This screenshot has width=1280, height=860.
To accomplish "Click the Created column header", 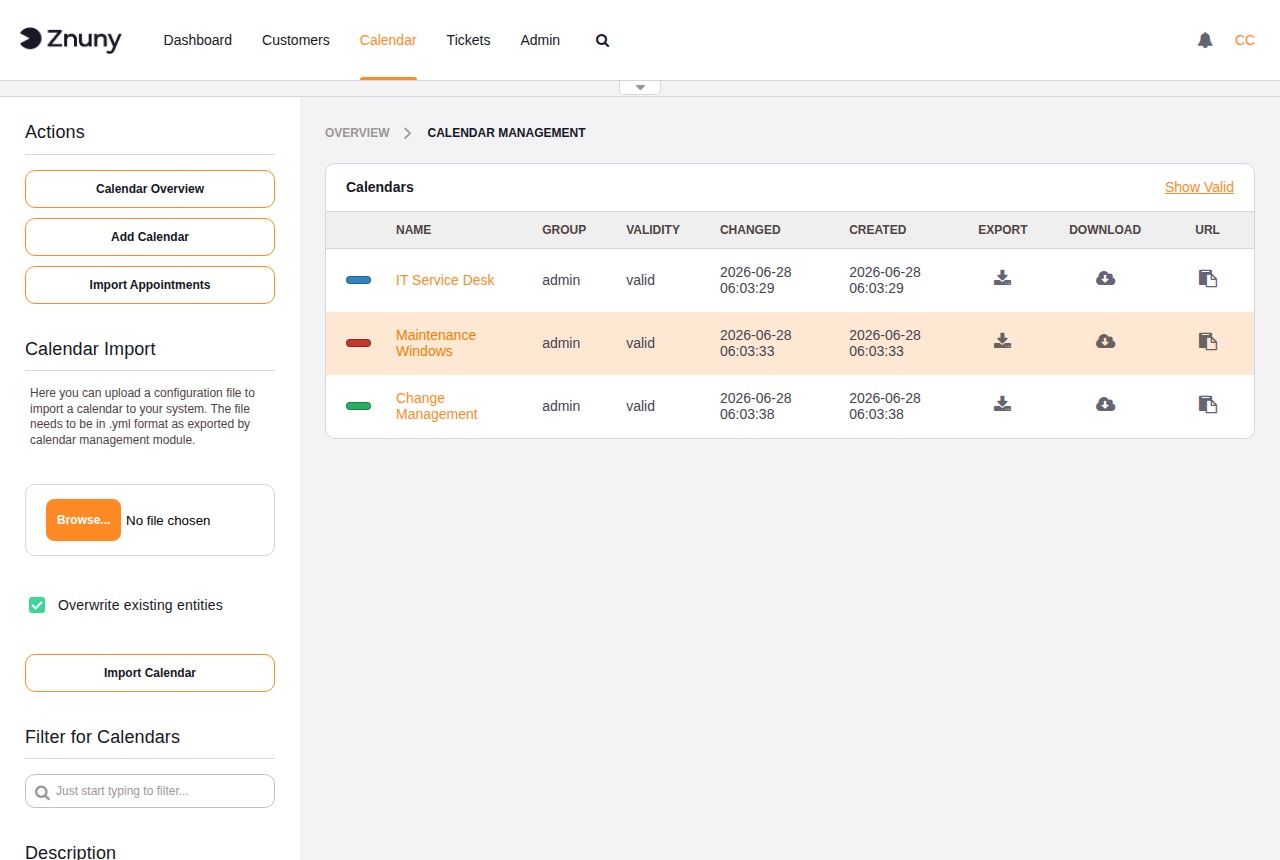I will [x=878, y=230].
